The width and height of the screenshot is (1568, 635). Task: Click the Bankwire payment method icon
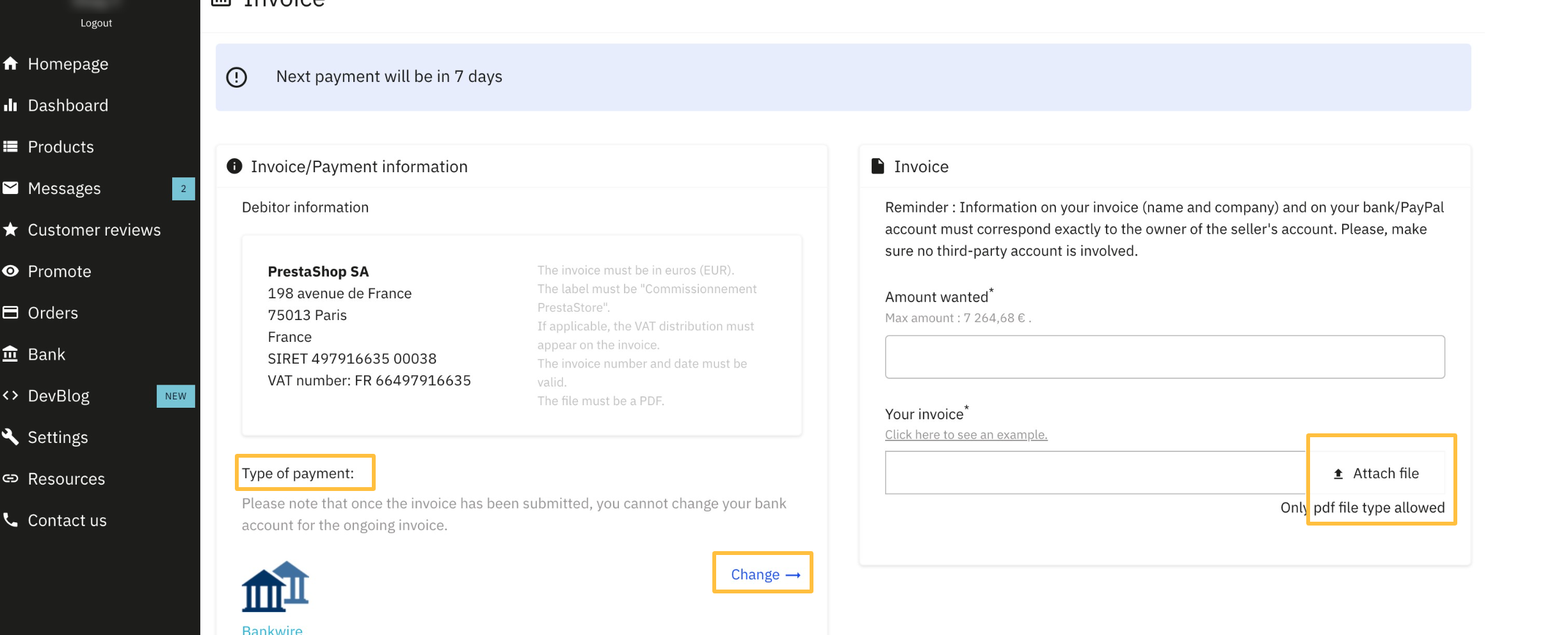click(275, 586)
